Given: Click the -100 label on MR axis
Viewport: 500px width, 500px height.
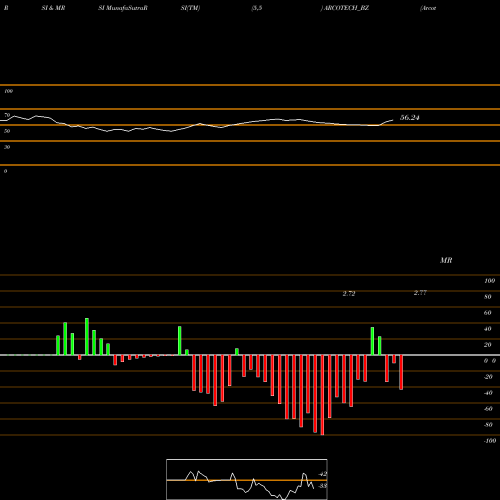Looking at the screenshot, I should (490, 441).
